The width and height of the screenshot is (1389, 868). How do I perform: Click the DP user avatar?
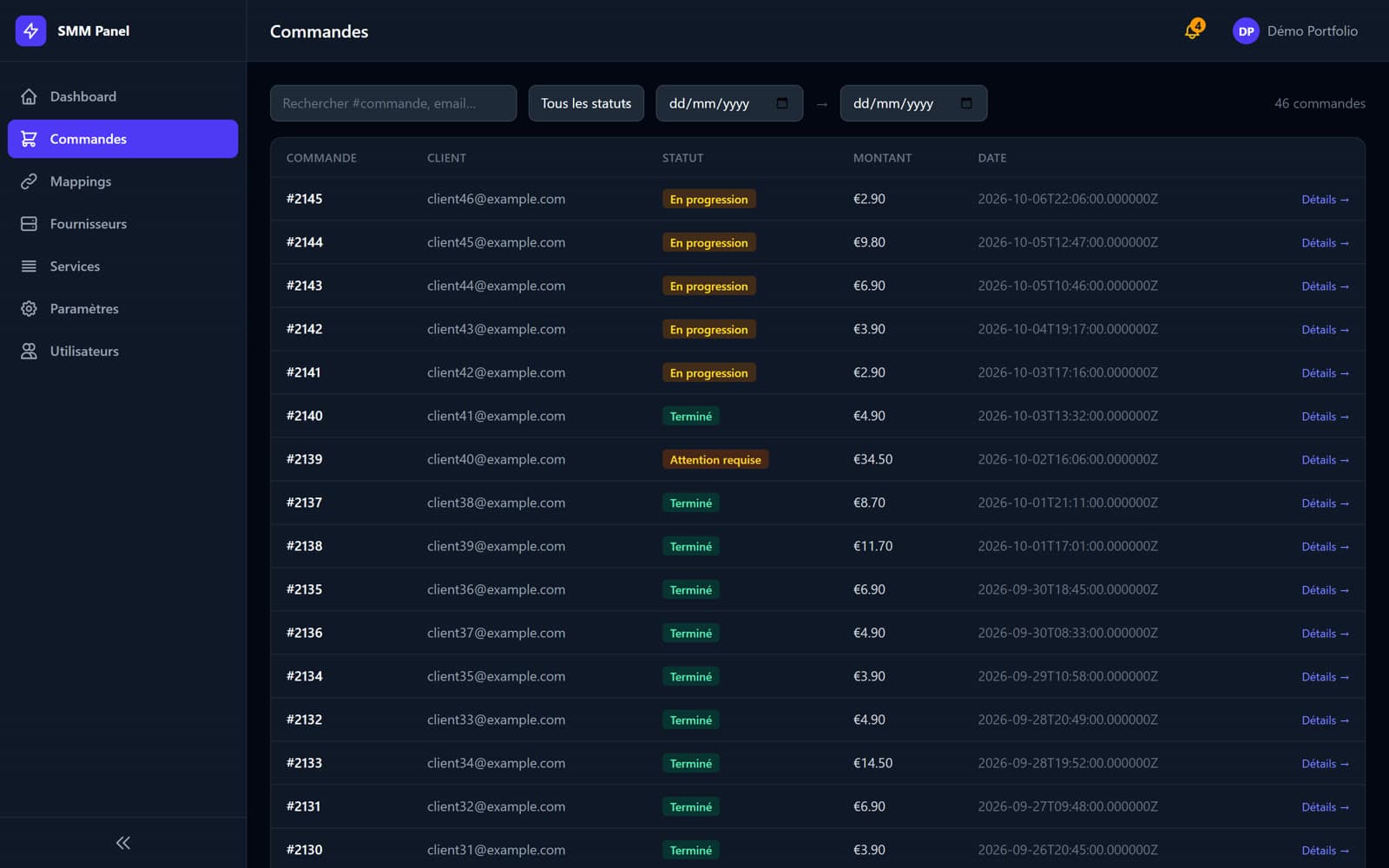pyautogui.click(x=1246, y=31)
